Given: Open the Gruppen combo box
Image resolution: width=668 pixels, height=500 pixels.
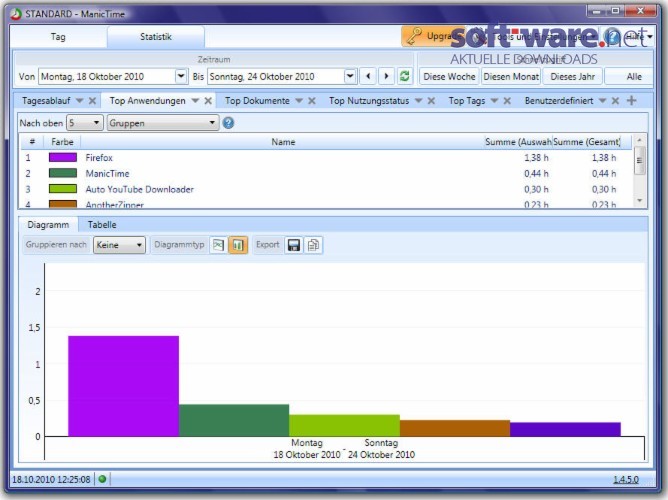Looking at the screenshot, I should point(163,123).
